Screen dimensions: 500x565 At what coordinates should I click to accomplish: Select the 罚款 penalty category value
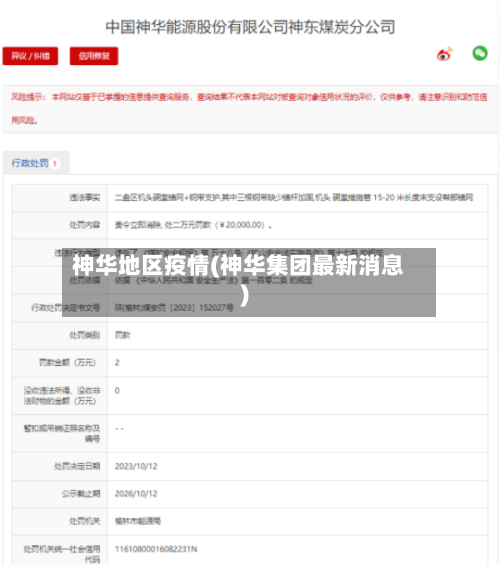[122, 335]
